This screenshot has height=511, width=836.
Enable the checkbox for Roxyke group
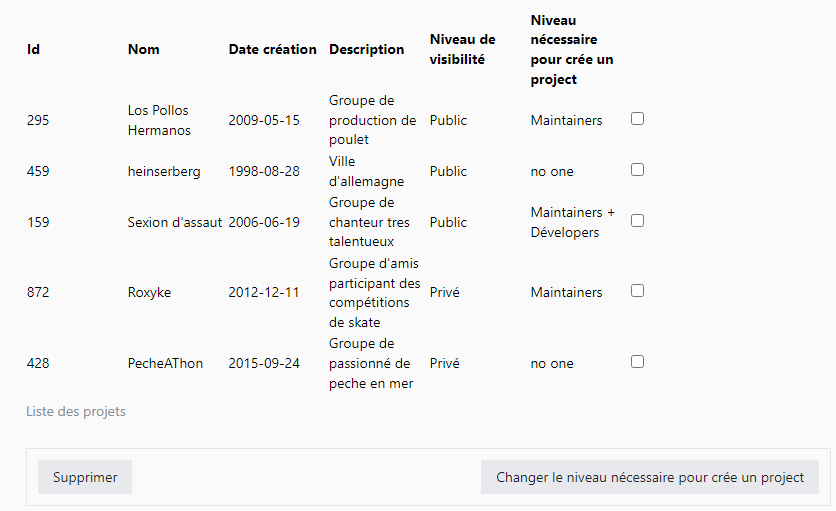[637, 291]
